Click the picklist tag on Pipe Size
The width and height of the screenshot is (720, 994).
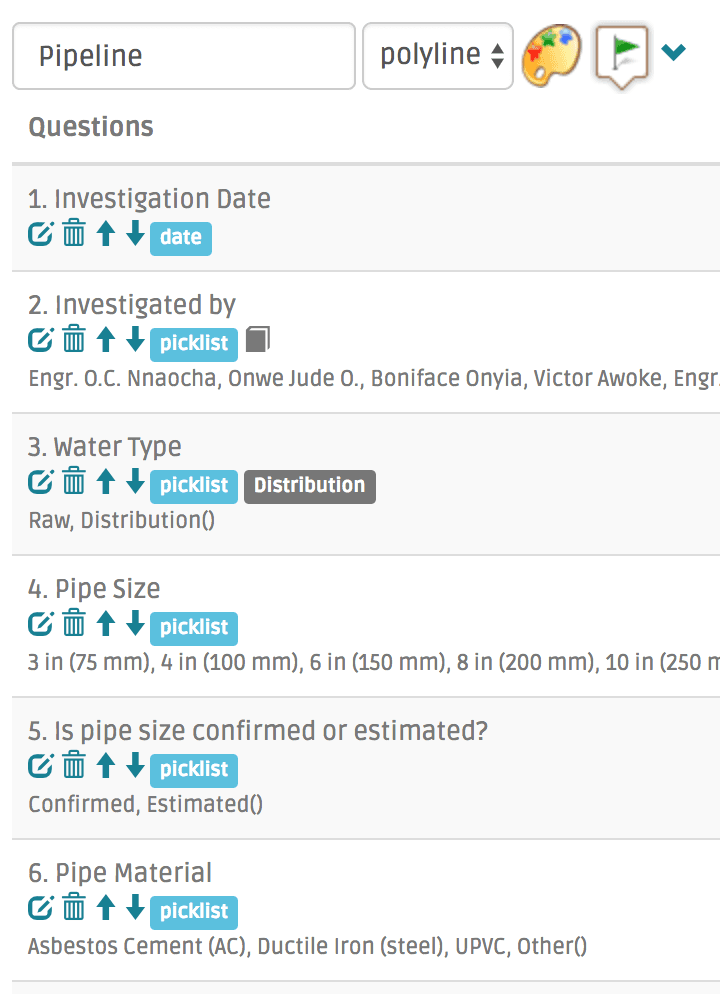tap(194, 628)
